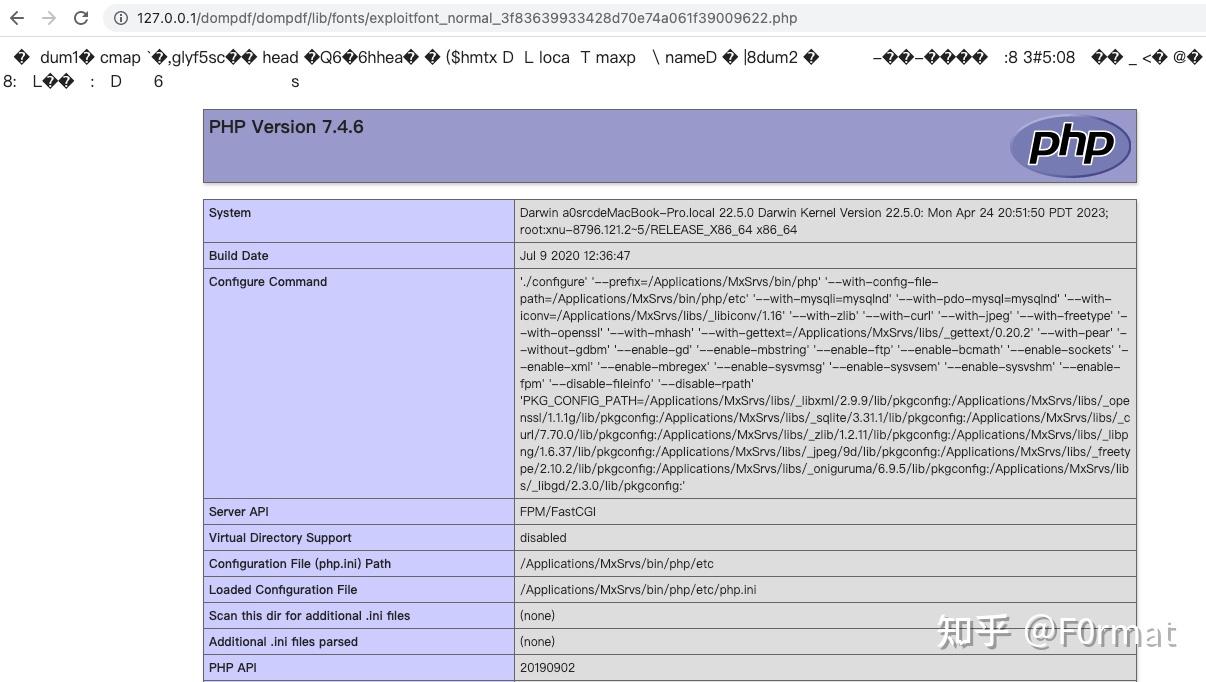This screenshot has height=682, width=1206.
Task: Click the forward navigation arrow
Action: pyautogui.click(x=48, y=17)
